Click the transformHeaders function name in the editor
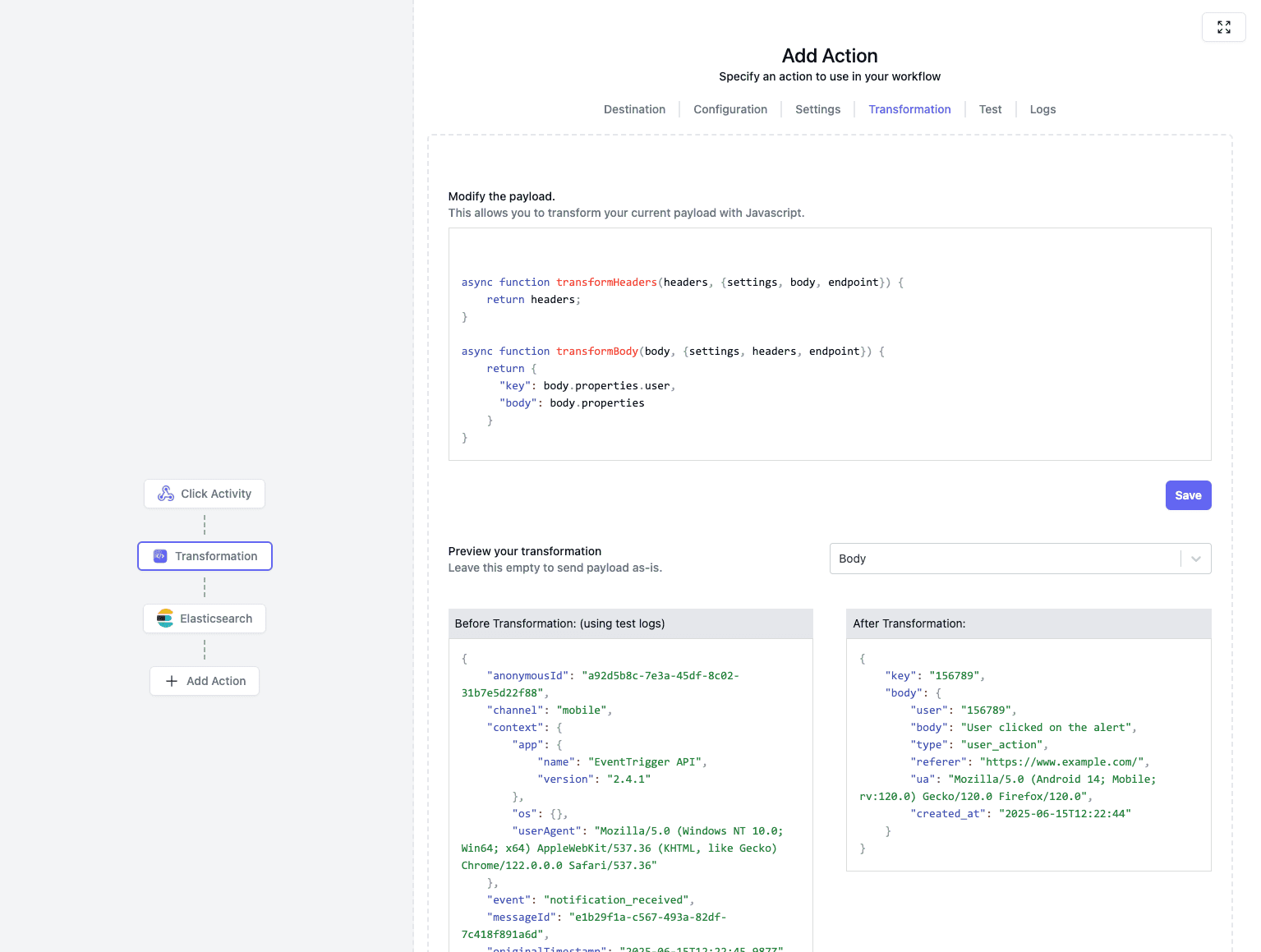This screenshot has width=1261, height=952. click(606, 283)
